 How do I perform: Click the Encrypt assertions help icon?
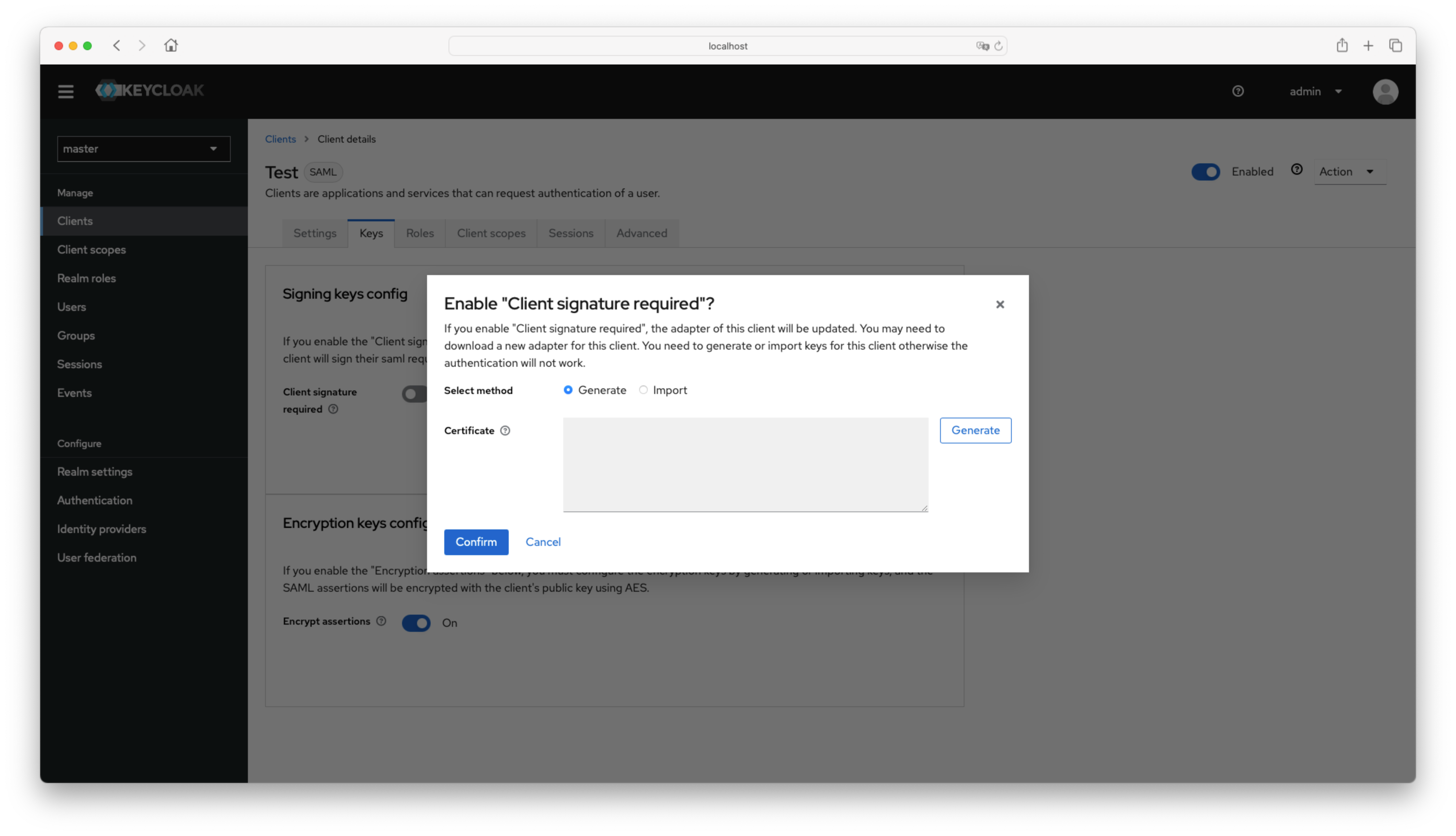[x=381, y=621]
